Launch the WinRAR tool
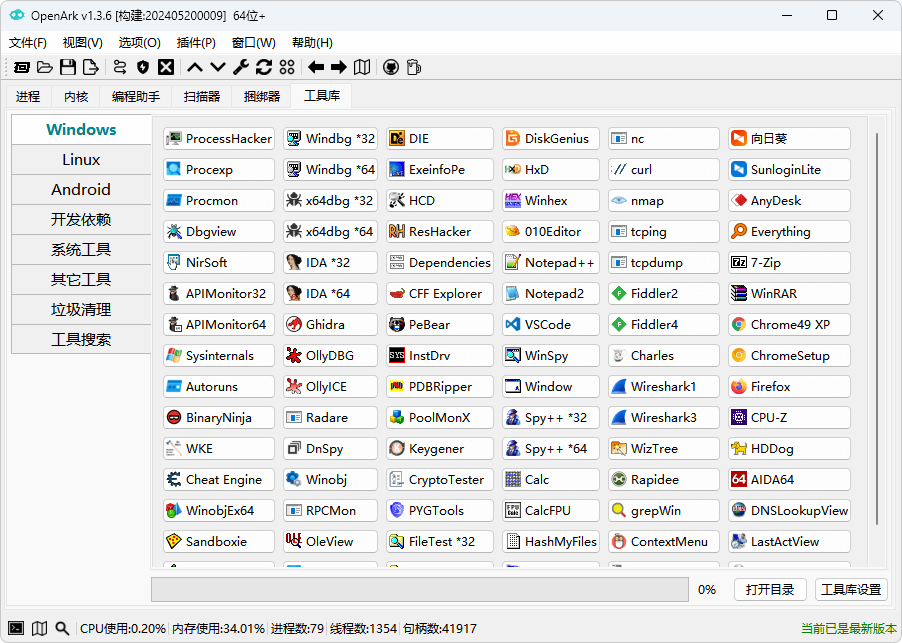The image size is (902, 643). coord(789,294)
